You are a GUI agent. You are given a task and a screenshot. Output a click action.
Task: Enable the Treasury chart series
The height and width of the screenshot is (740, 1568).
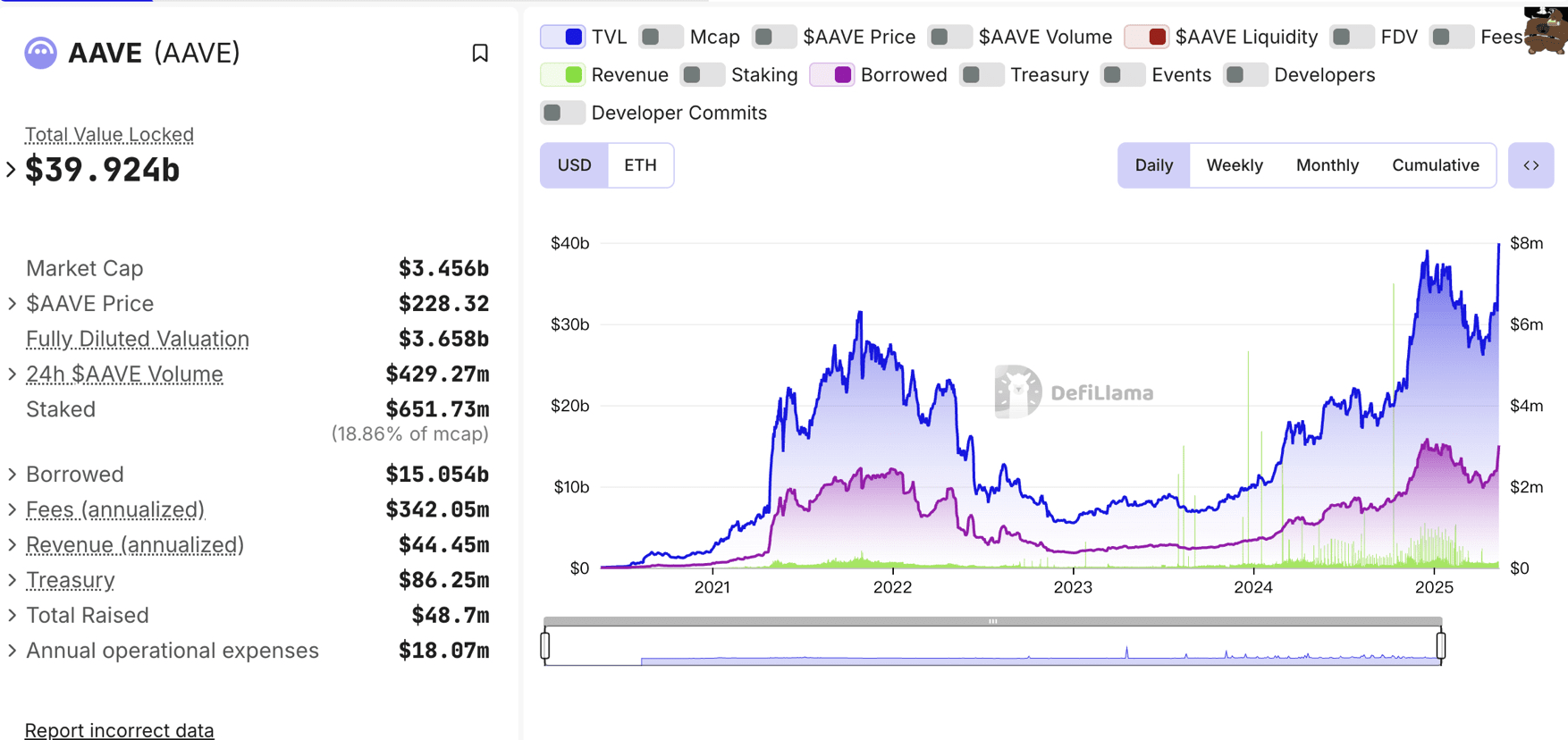[982, 75]
